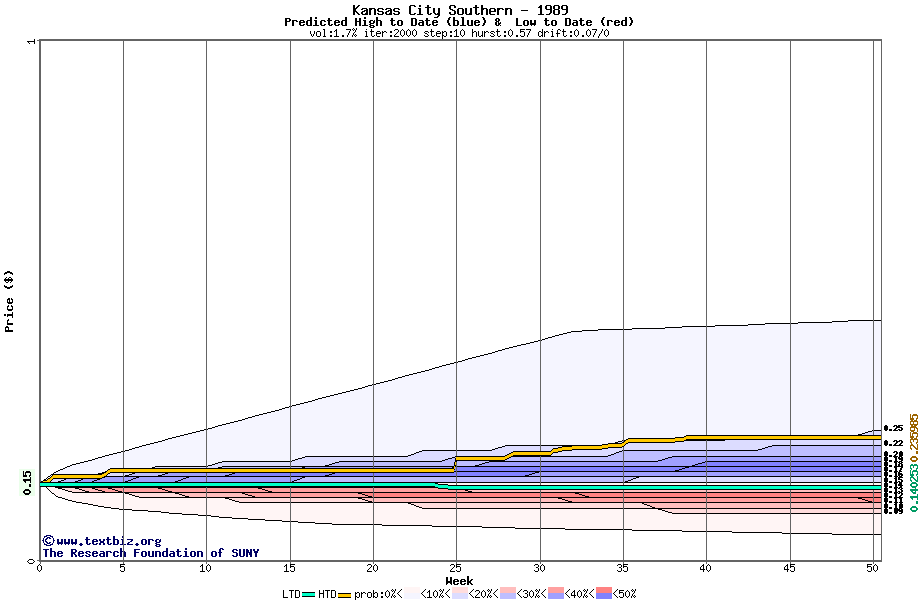
Task: Click the week '45' tick label
Action: point(790,568)
